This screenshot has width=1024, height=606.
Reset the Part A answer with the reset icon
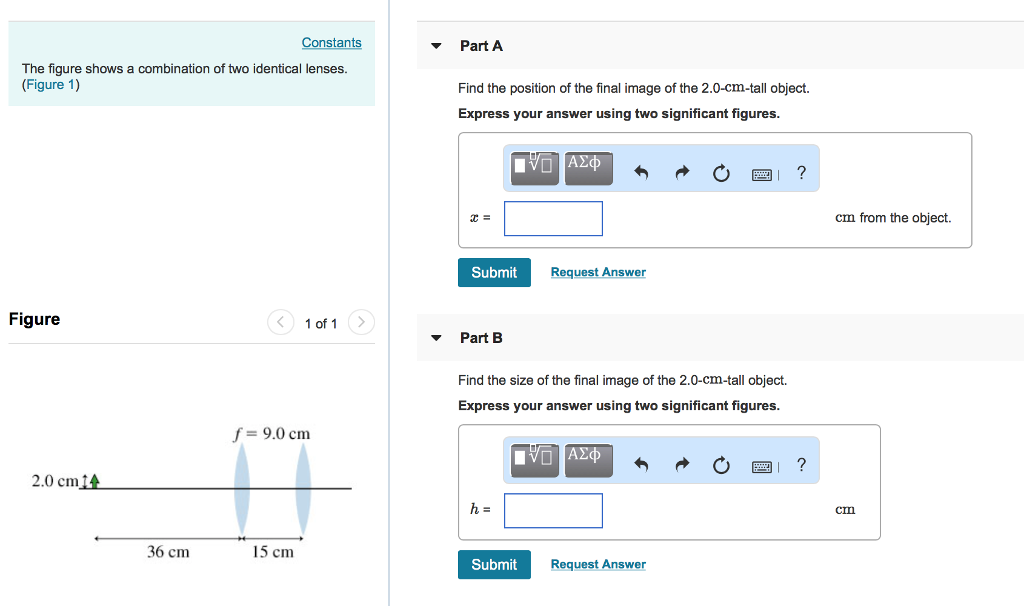tap(721, 172)
